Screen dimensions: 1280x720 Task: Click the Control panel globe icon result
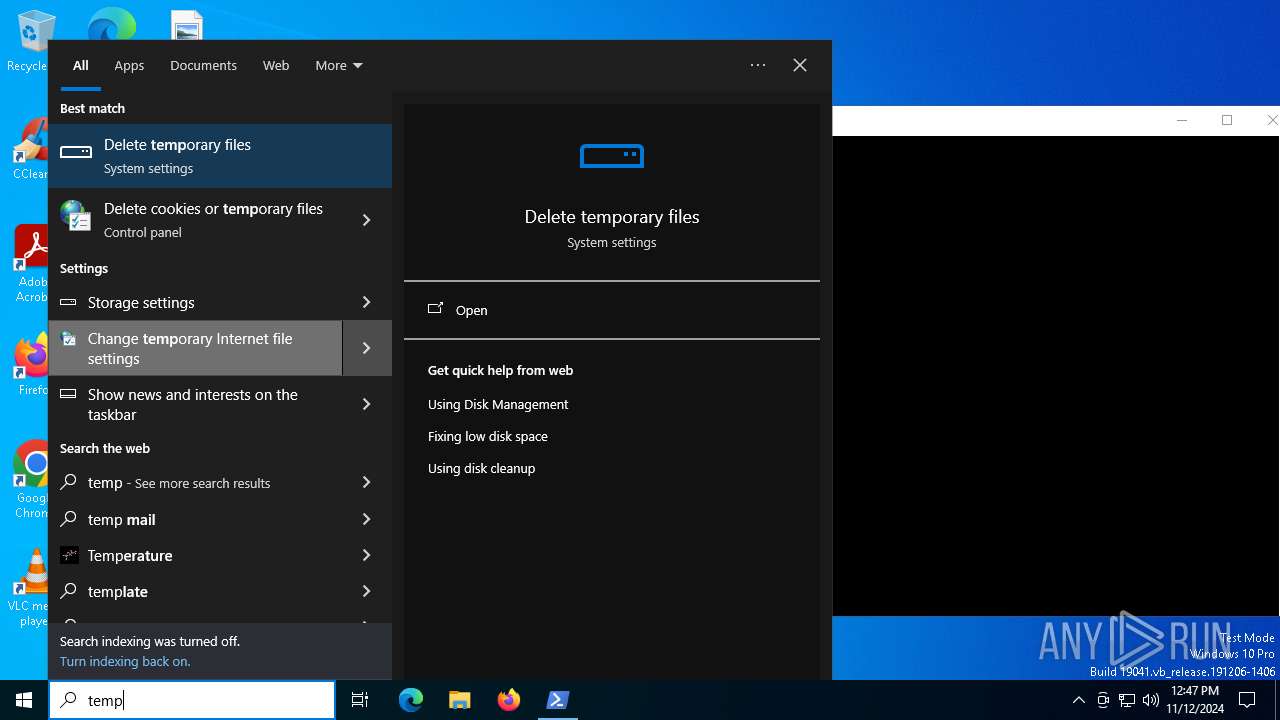coord(75,216)
